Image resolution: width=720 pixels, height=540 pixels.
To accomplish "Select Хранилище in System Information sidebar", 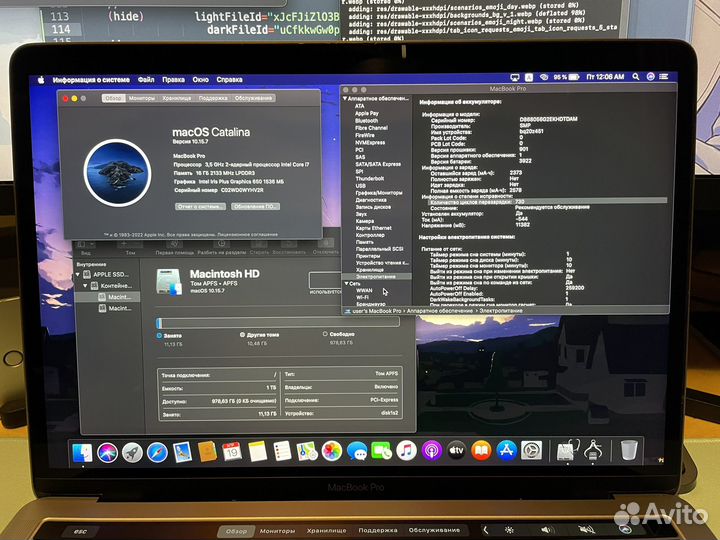I will click(x=370, y=270).
